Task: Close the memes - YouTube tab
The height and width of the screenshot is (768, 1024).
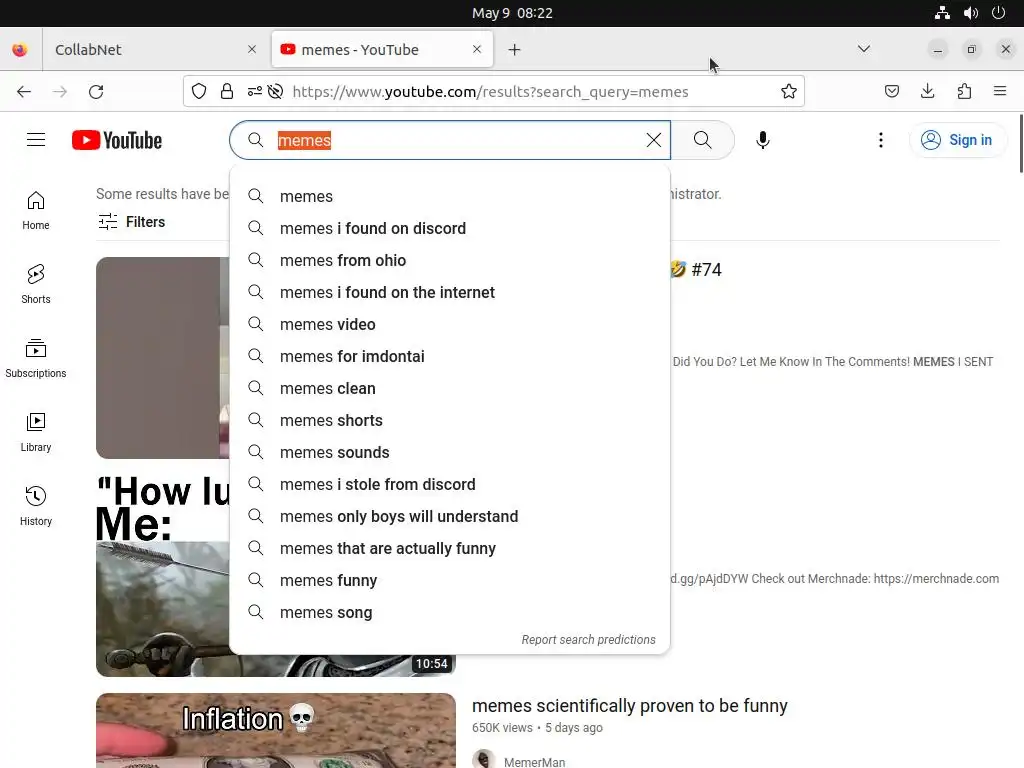Action: 477,49
